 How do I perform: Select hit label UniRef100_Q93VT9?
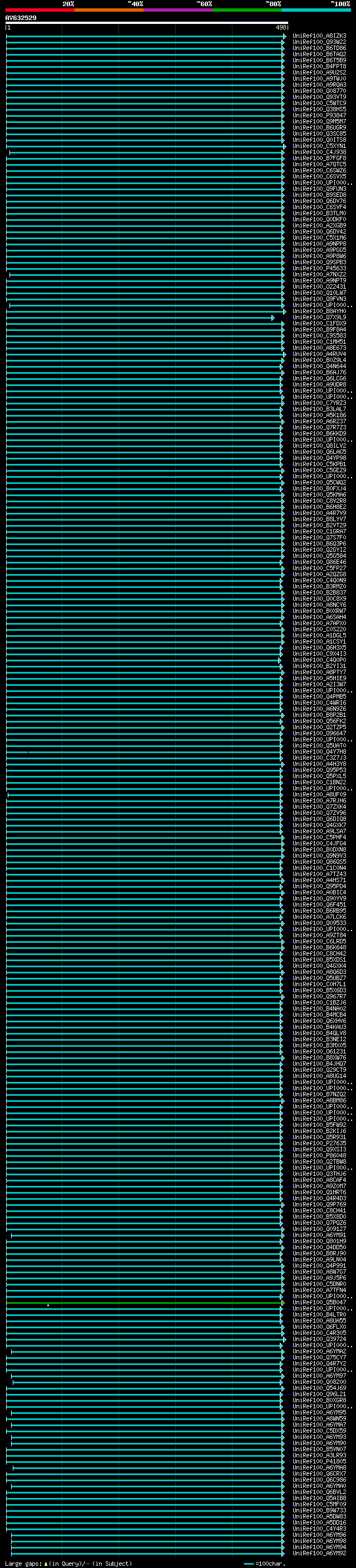point(319,97)
